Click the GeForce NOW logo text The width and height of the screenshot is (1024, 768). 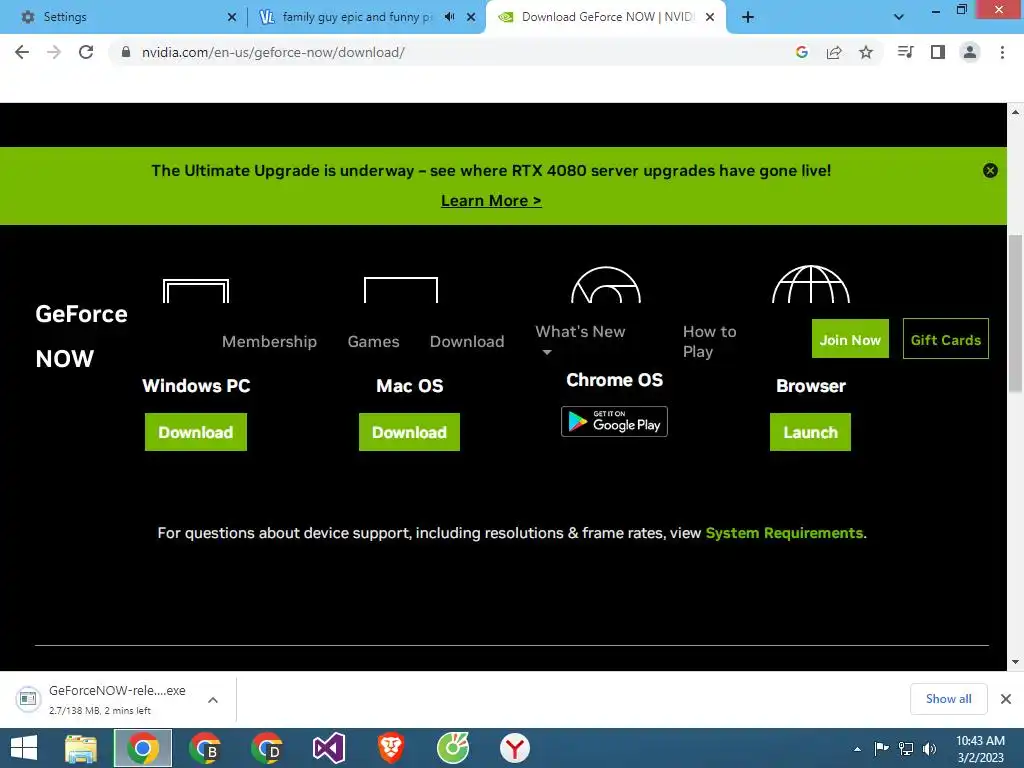point(81,336)
